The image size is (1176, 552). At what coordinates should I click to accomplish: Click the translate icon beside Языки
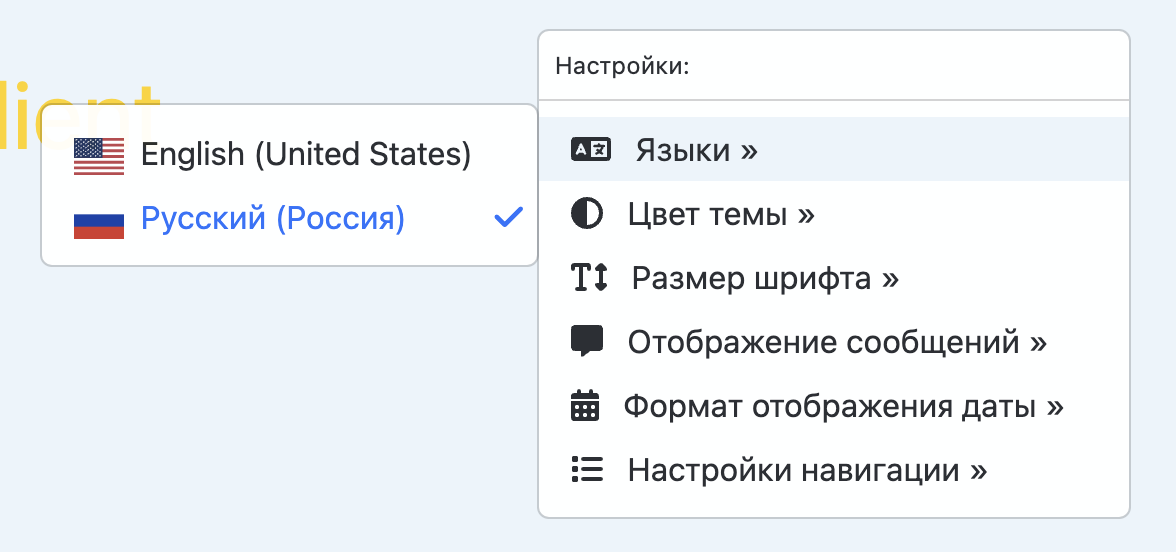(x=590, y=150)
